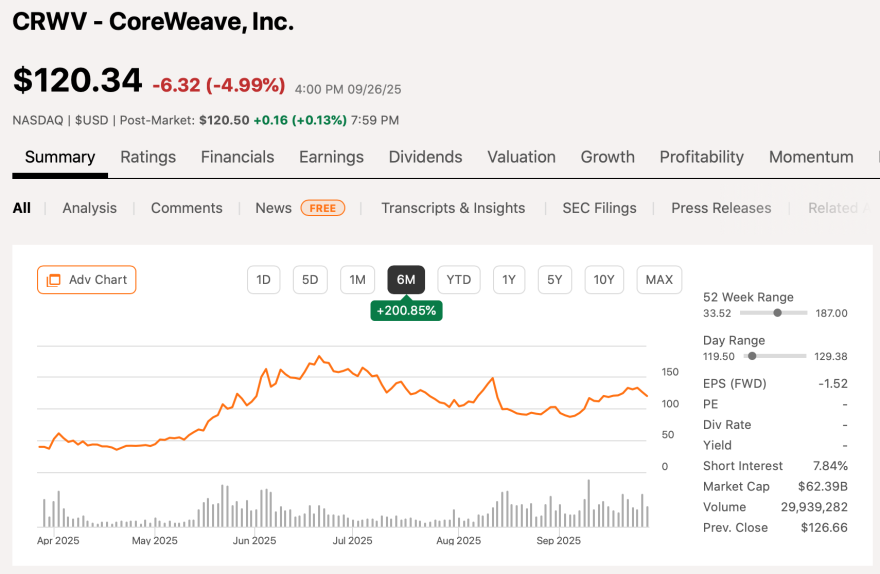The width and height of the screenshot is (880, 574).
Task: Click the Day Range slider marker
Action: click(752, 356)
